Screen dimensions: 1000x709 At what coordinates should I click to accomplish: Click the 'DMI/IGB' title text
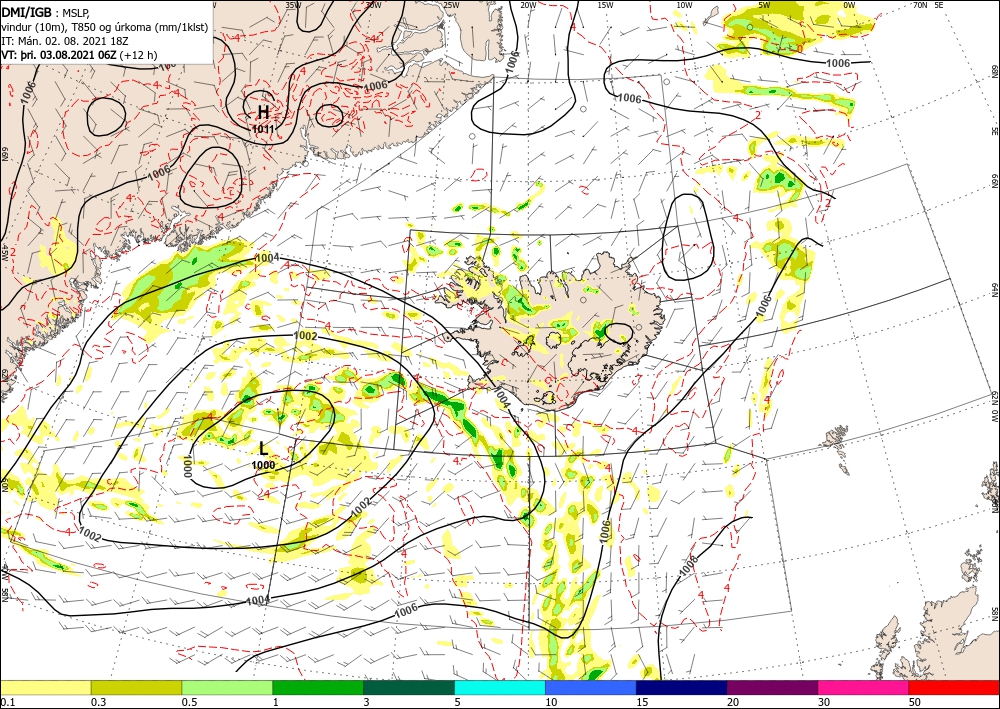(27, 11)
